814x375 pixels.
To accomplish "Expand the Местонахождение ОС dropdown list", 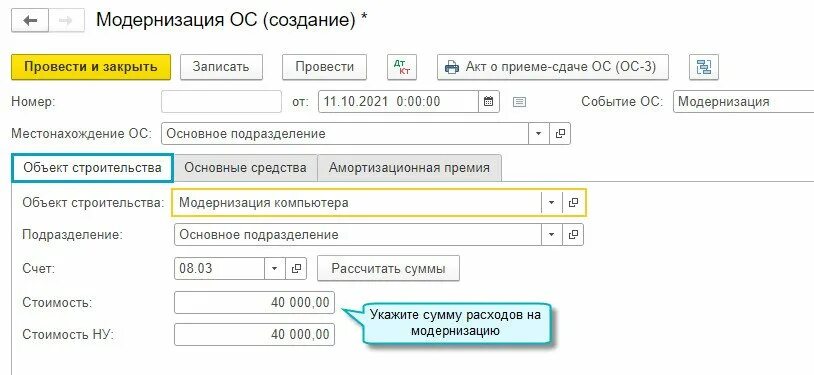I will coord(539,133).
